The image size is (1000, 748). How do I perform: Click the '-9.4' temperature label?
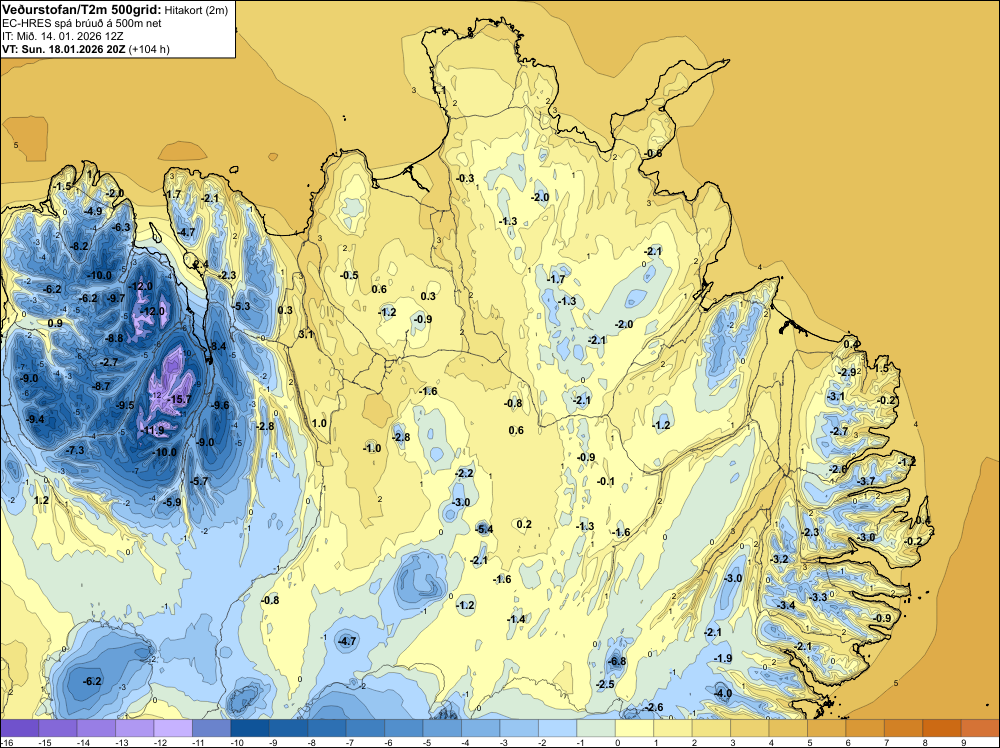pos(36,419)
